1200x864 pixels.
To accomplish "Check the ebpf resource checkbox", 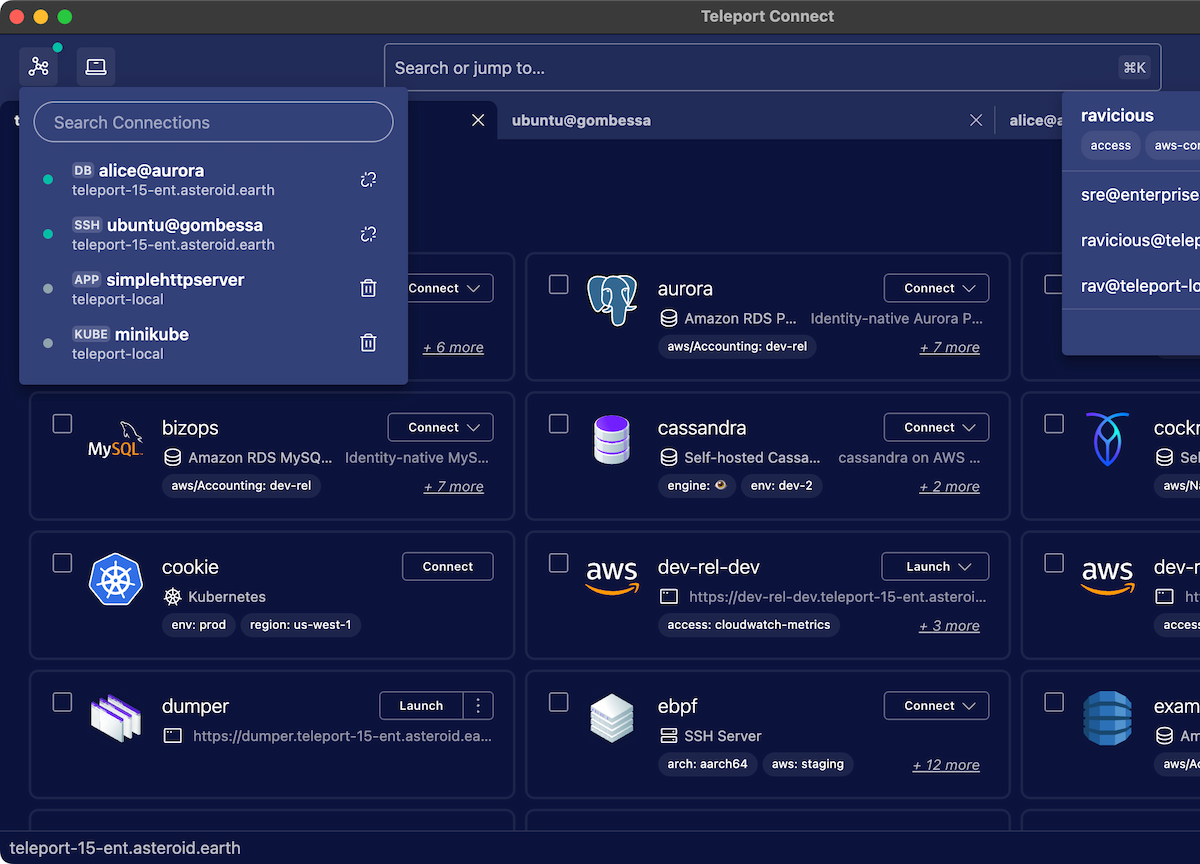I will [x=558, y=702].
